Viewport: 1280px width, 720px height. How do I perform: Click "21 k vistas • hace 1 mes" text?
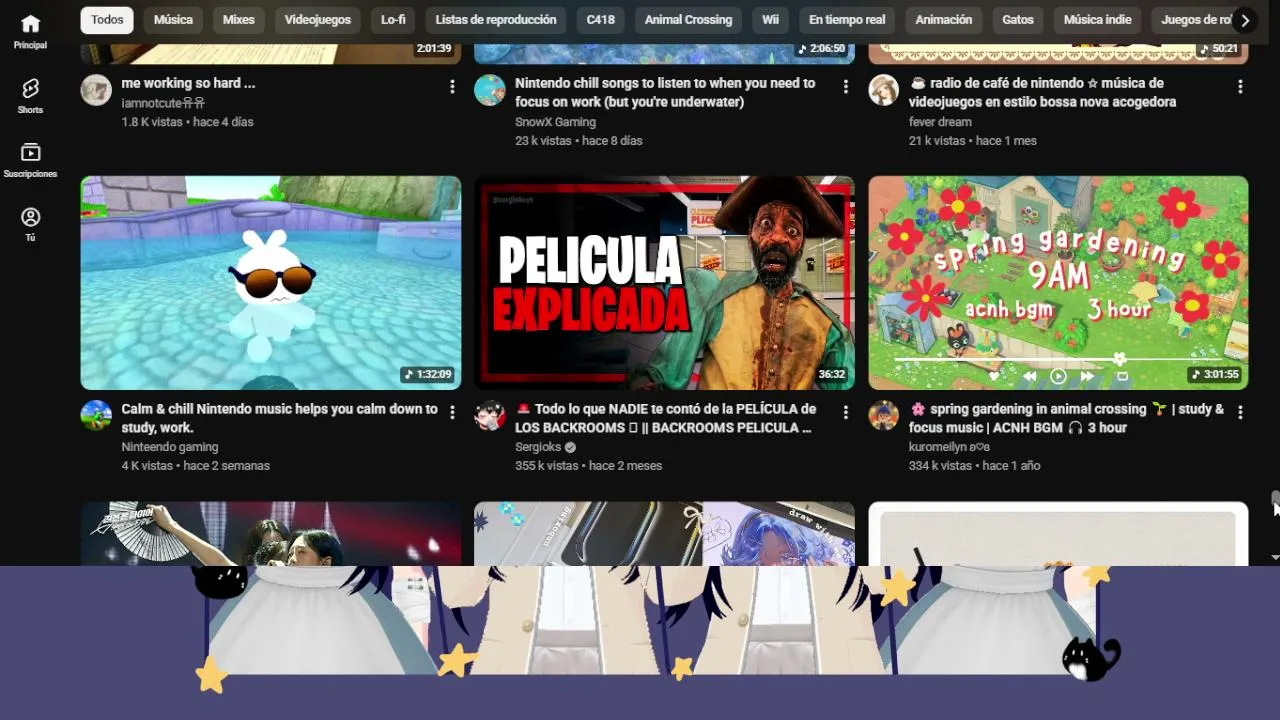973,141
